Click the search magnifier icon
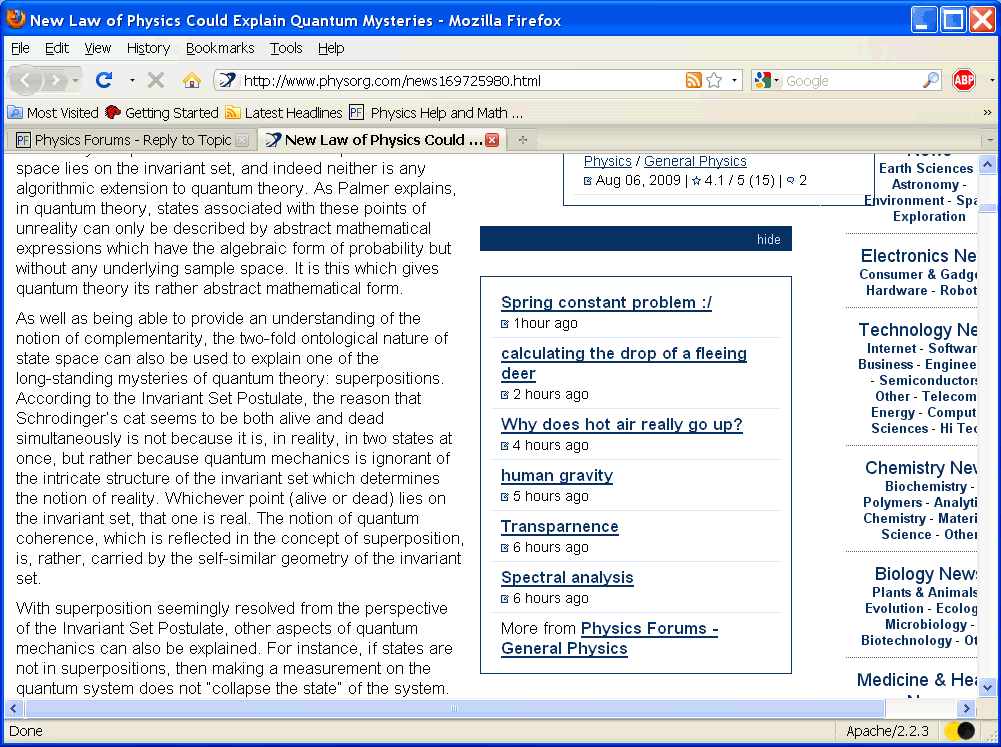The image size is (1001, 747). coord(931,80)
